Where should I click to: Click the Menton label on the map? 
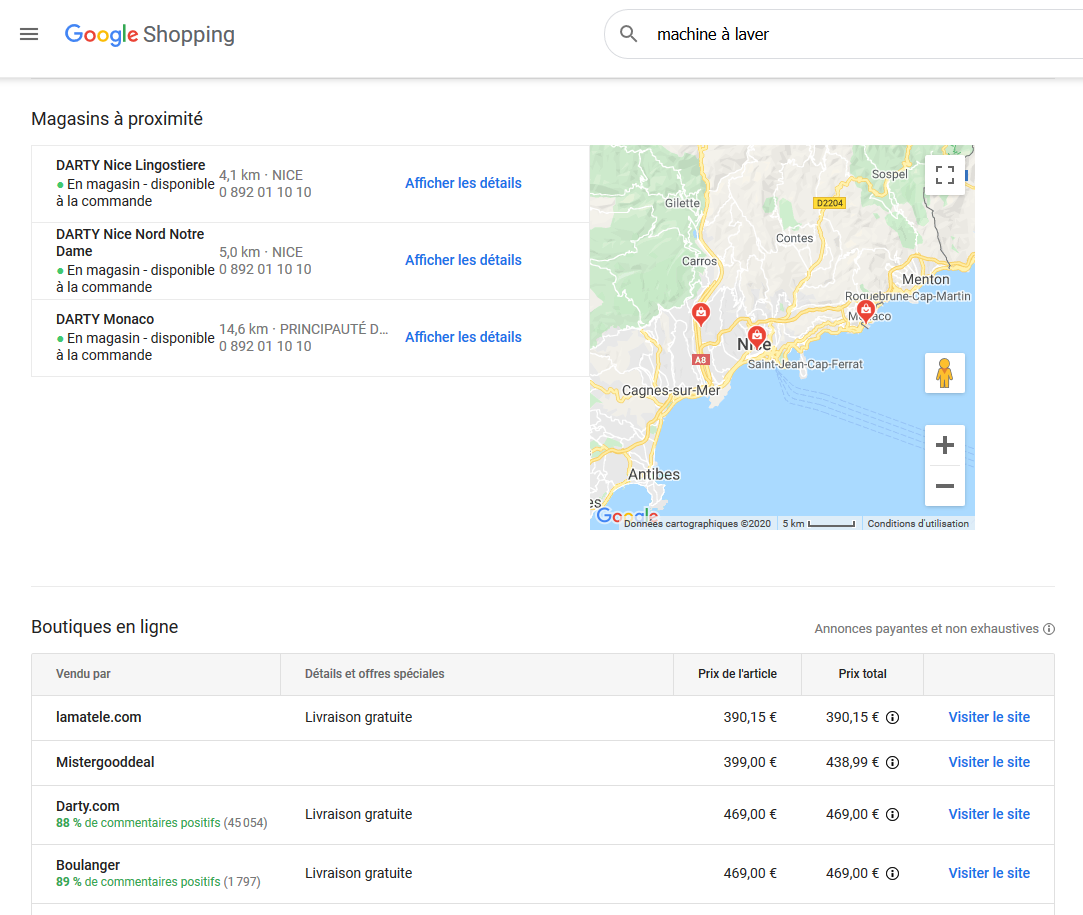926,279
